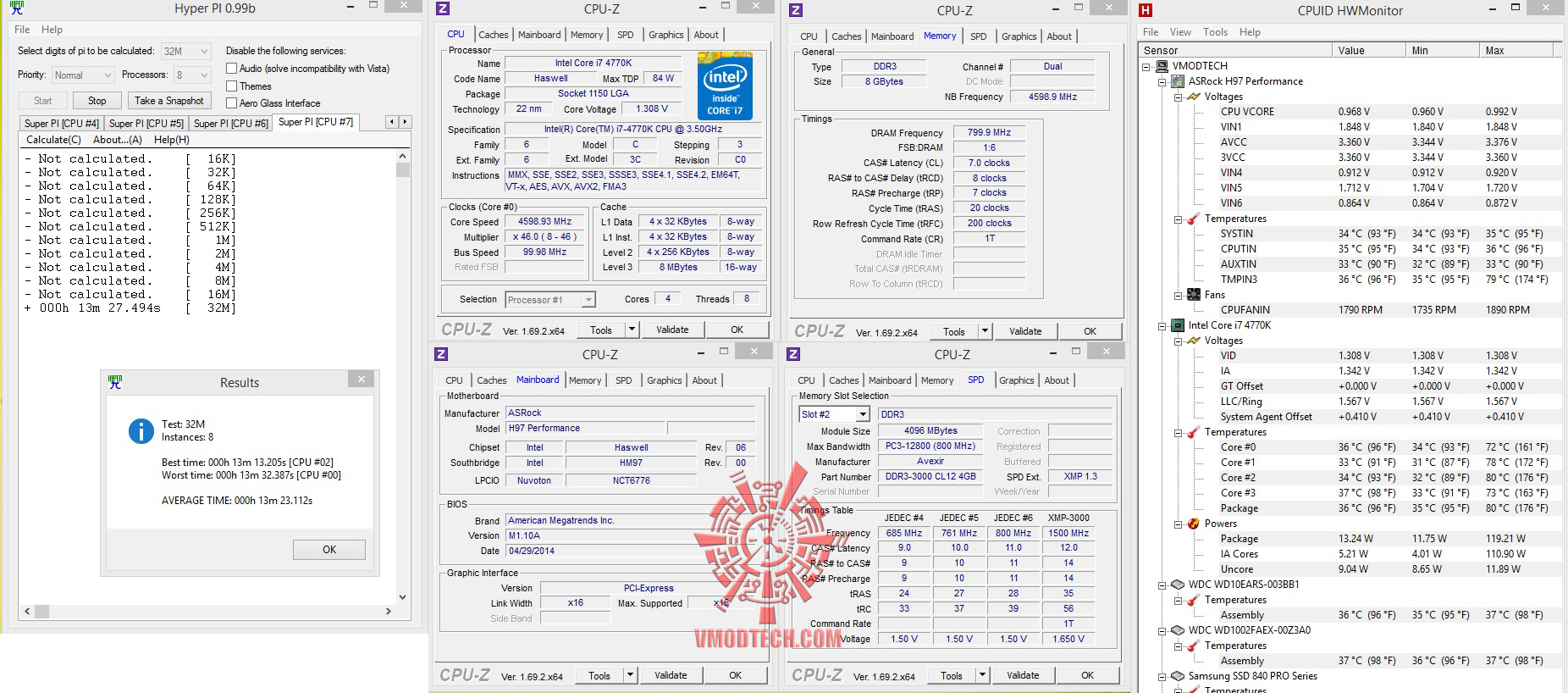Click the Value column header in HWMonitor
Viewport: 1568px width, 693px height.
[x=1368, y=50]
